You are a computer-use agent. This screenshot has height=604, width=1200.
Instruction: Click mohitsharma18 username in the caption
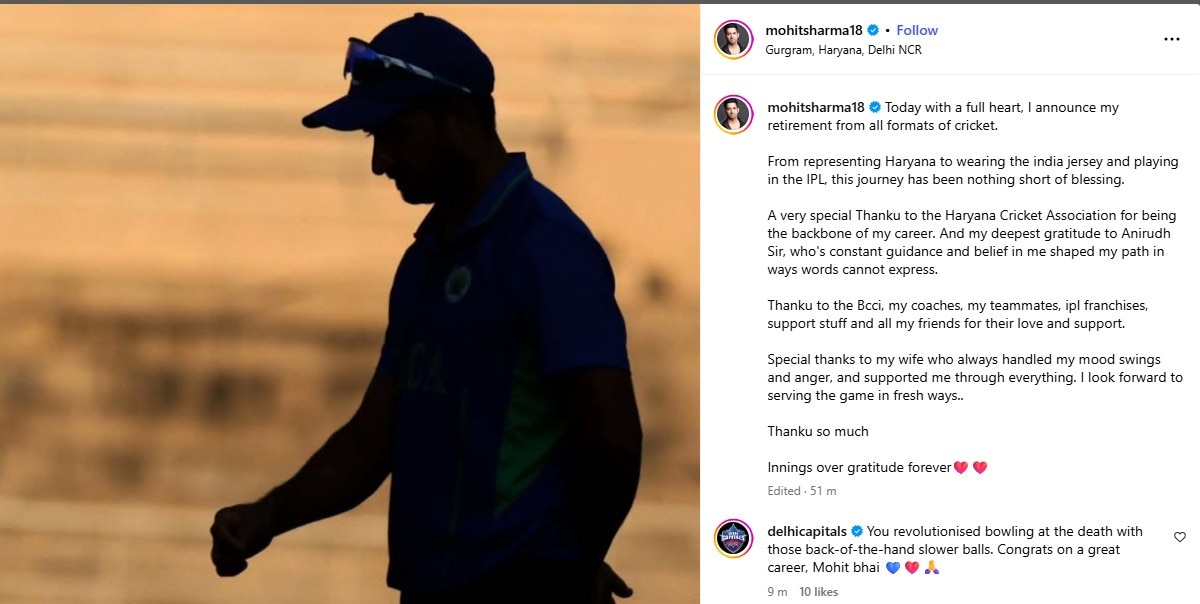(x=816, y=107)
